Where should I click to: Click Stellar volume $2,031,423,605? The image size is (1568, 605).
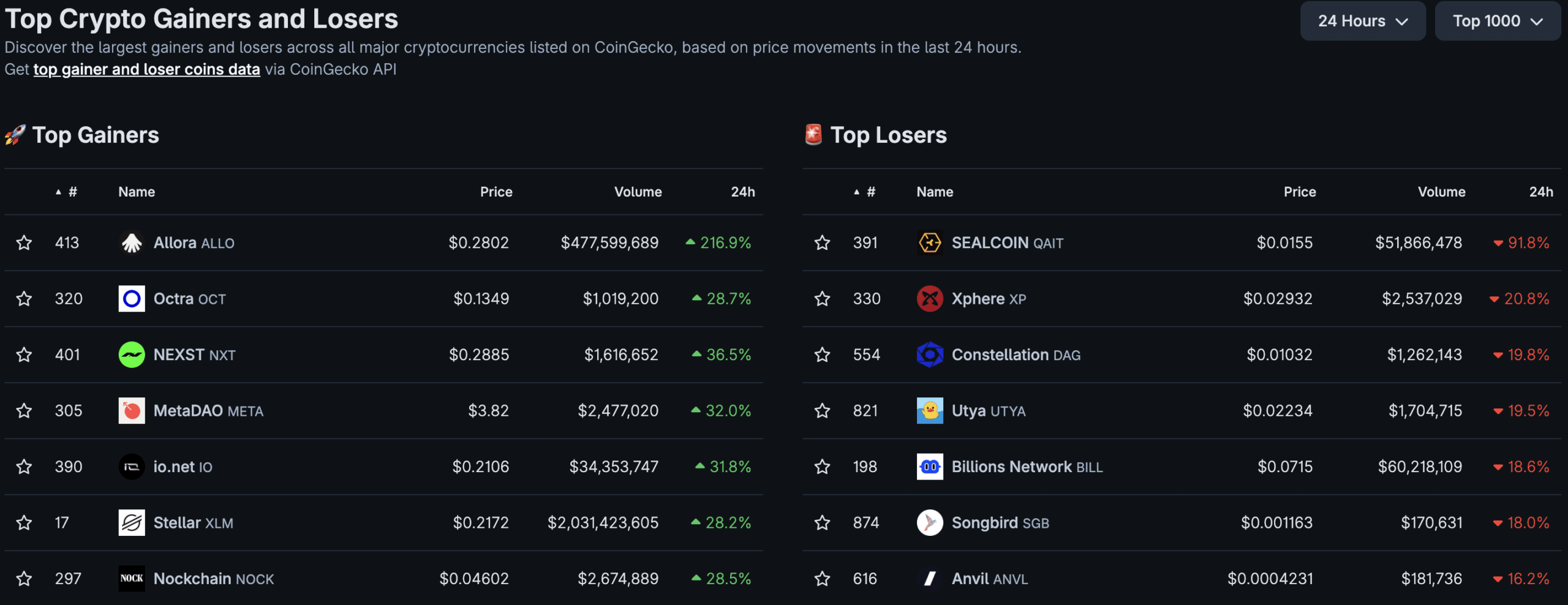[x=603, y=523]
